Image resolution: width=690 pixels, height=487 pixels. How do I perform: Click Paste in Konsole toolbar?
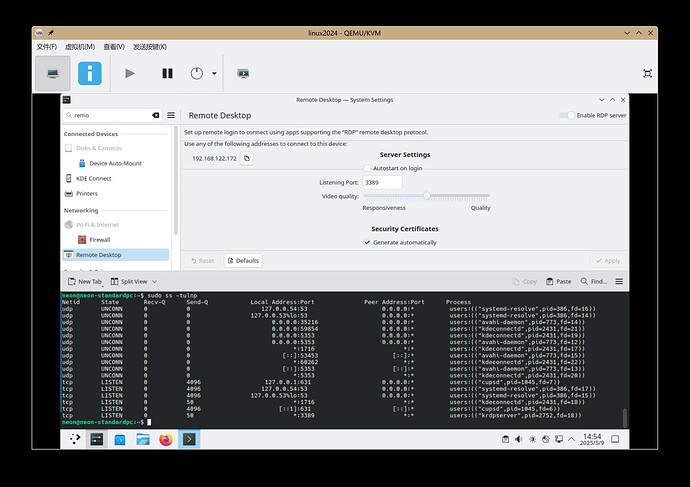point(558,282)
